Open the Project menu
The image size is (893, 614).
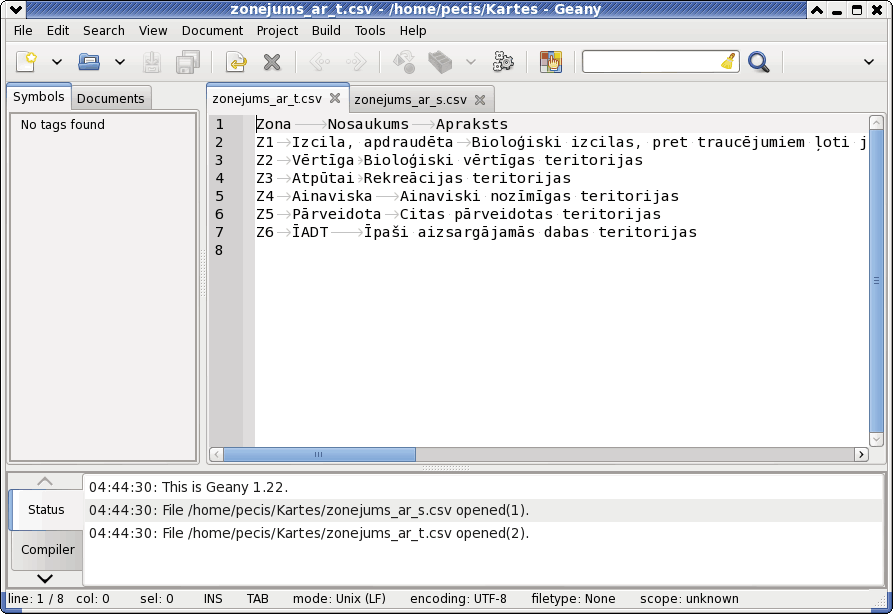coord(277,31)
